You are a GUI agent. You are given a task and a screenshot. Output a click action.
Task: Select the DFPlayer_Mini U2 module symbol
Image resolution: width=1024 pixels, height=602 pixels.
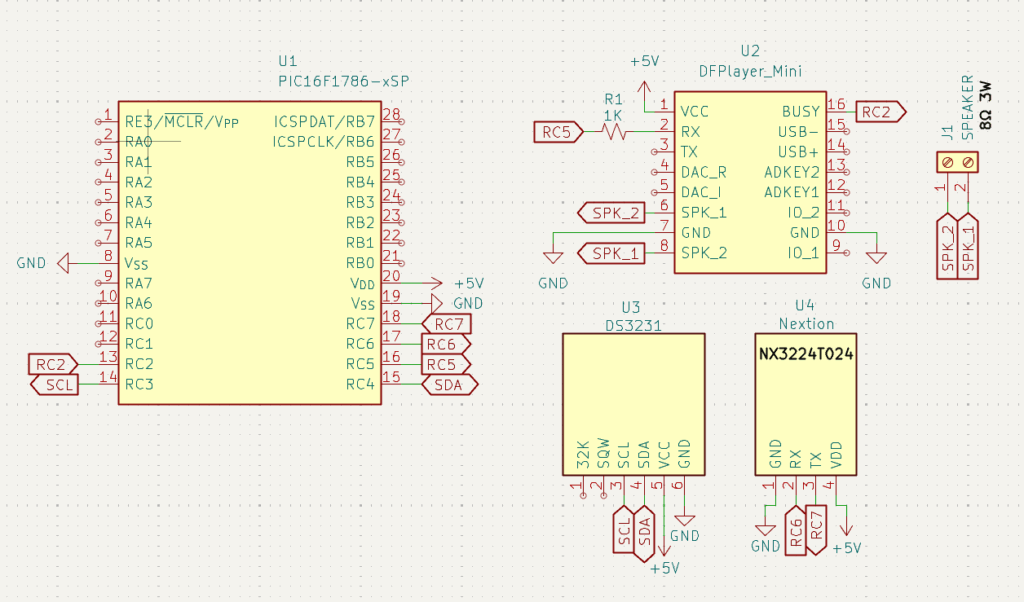761,182
